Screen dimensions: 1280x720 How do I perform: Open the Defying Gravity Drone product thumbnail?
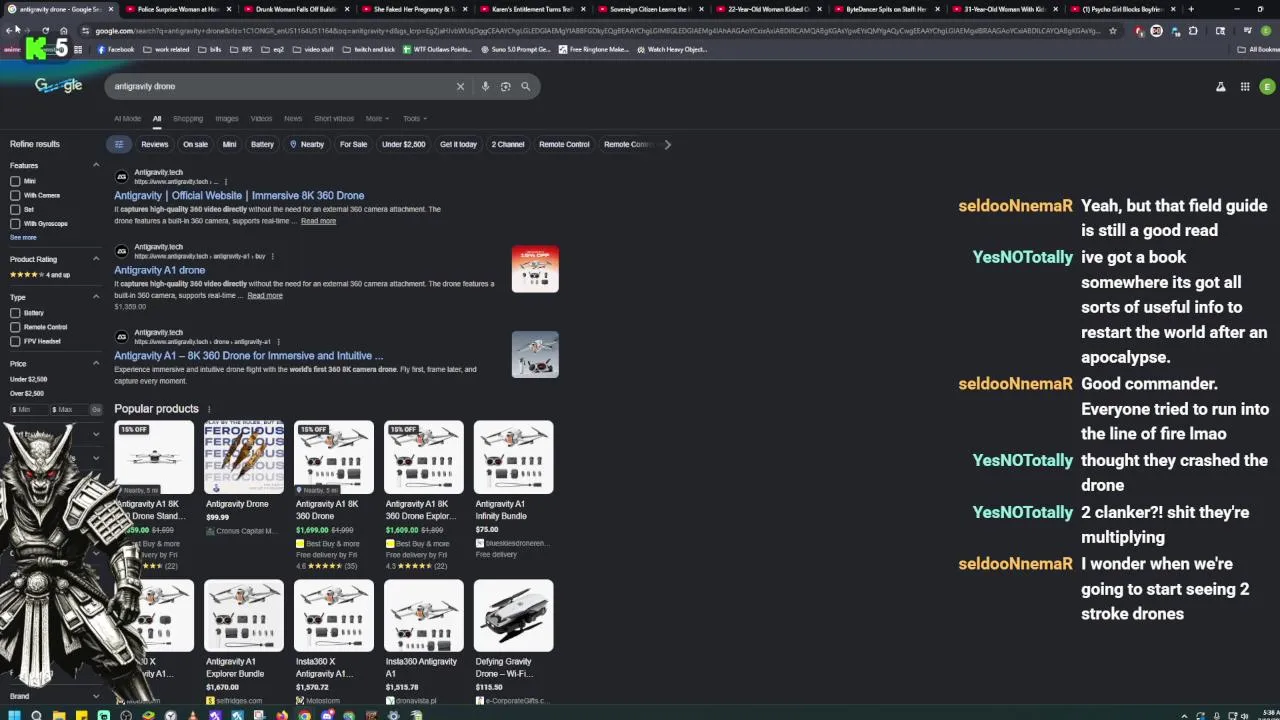tap(513, 616)
